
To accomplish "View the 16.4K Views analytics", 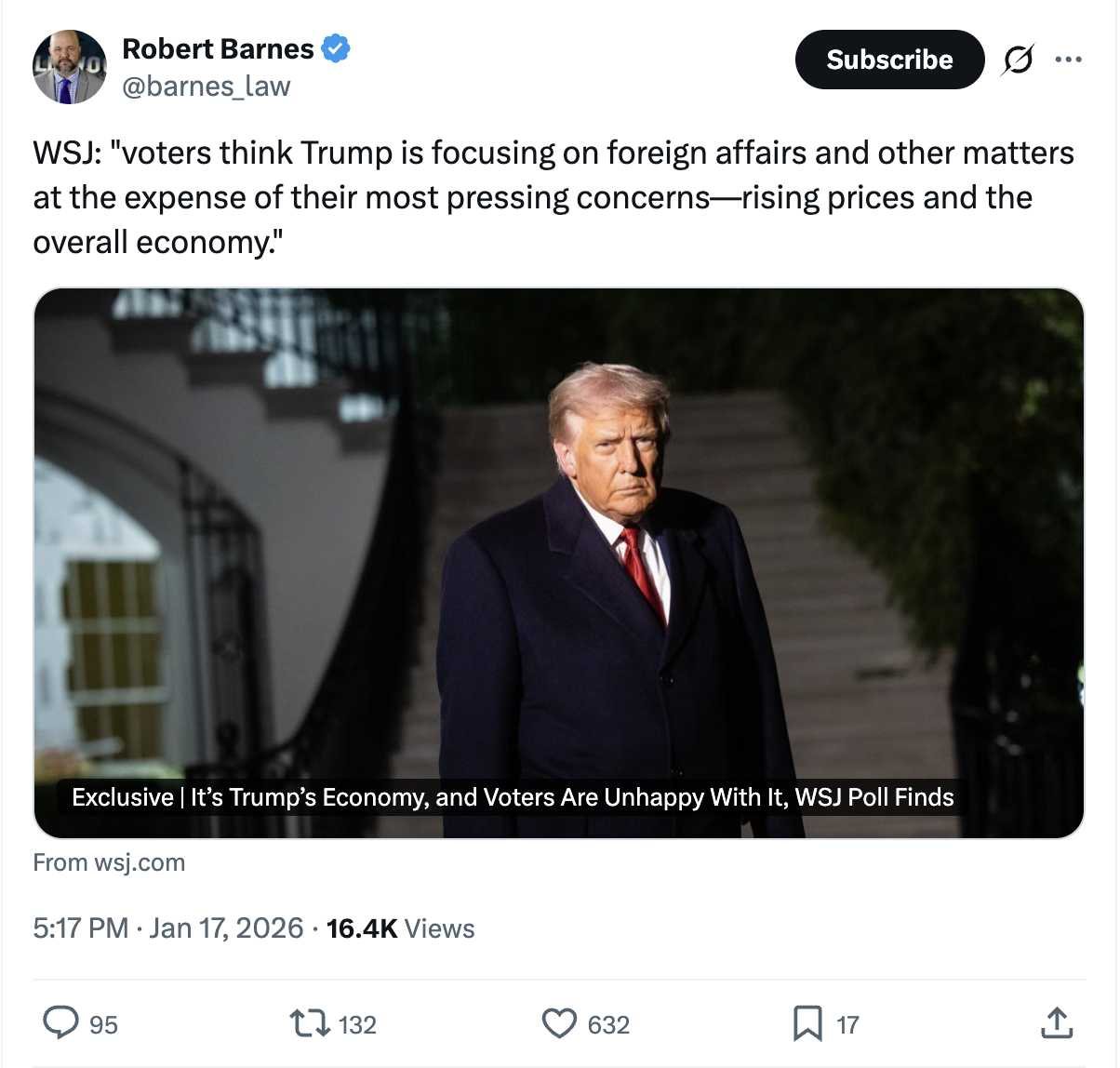I will click(x=400, y=928).
